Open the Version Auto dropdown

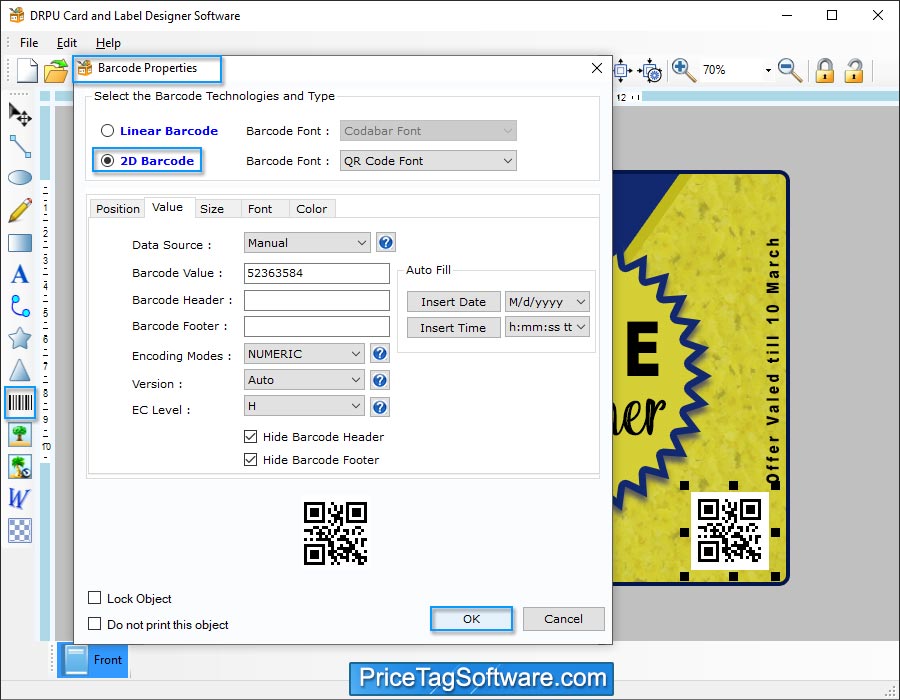click(304, 380)
